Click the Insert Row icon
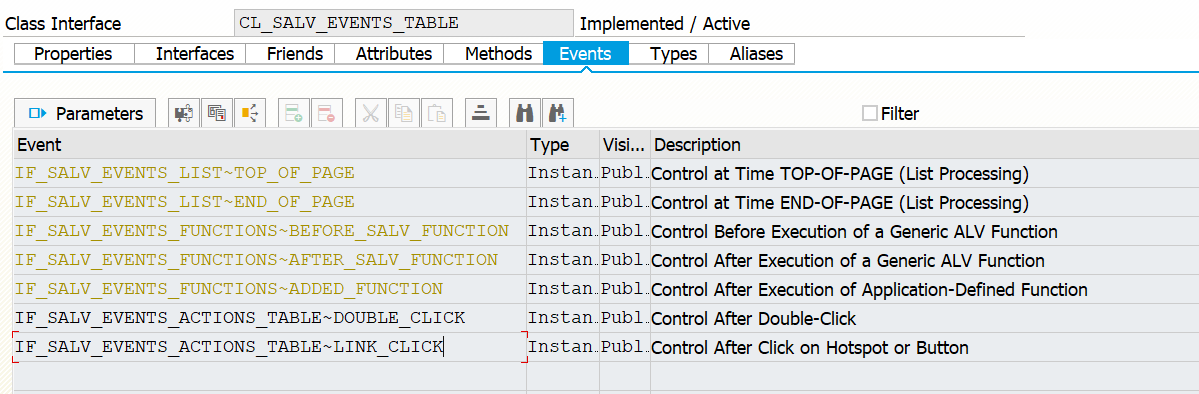This screenshot has width=1199, height=394. tap(293, 113)
